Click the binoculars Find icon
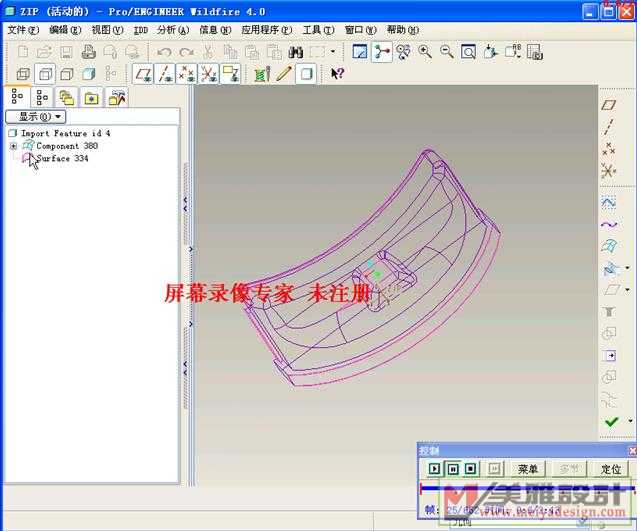This screenshot has height=531, width=637. pos(296,52)
